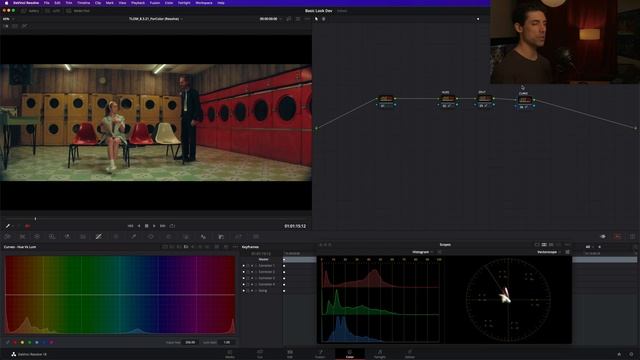The height and width of the screenshot is (360, 640).
Task: Expand Corrector 2 in Keyframes
Action: pyautogui.click(x=256, y=272)
